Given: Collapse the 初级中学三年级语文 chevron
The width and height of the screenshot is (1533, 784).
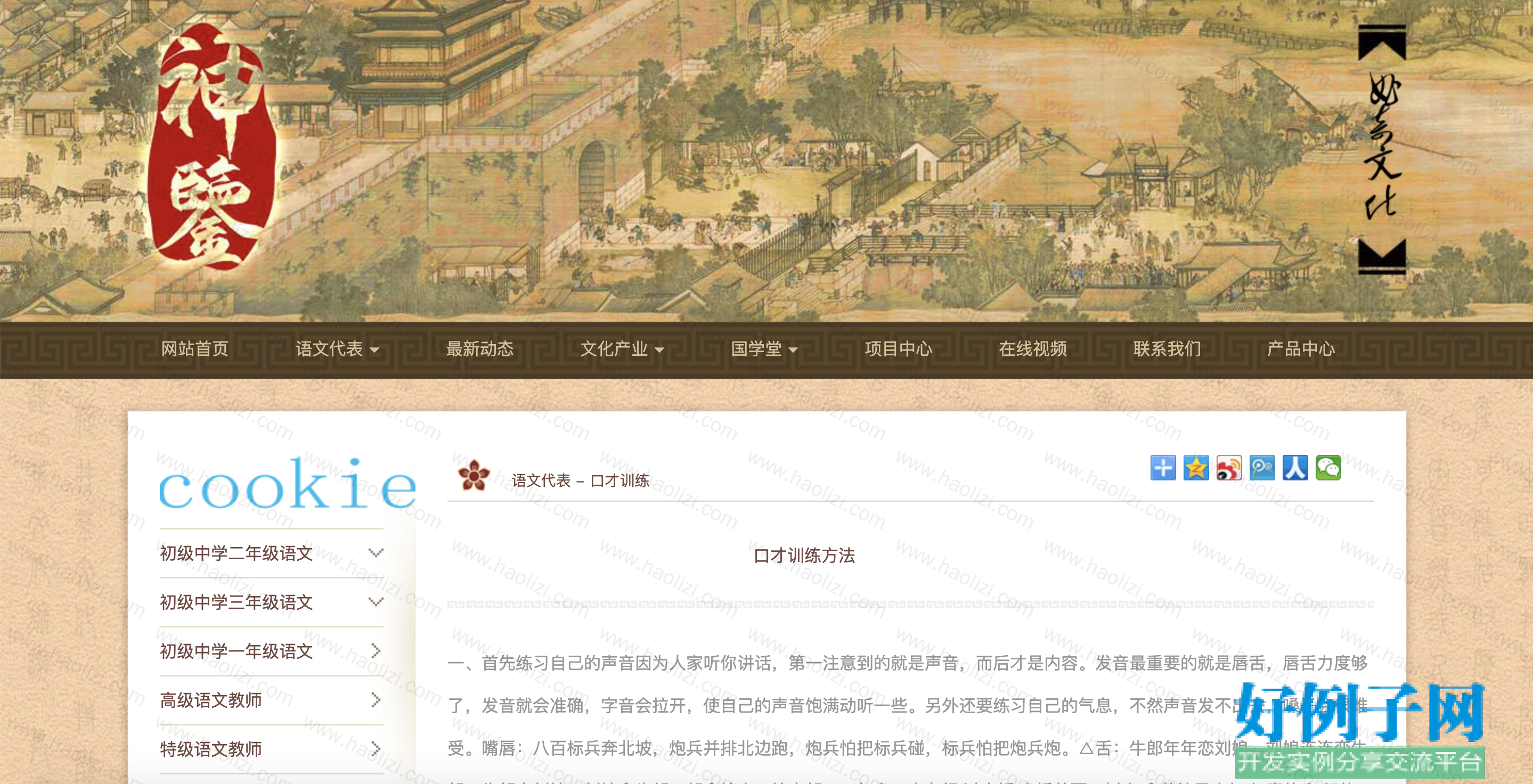Looking at the screenshot, I should pos(376,602).
